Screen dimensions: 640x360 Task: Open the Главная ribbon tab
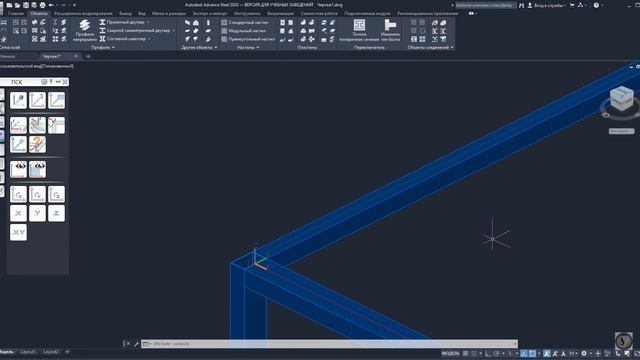point(16,13)
